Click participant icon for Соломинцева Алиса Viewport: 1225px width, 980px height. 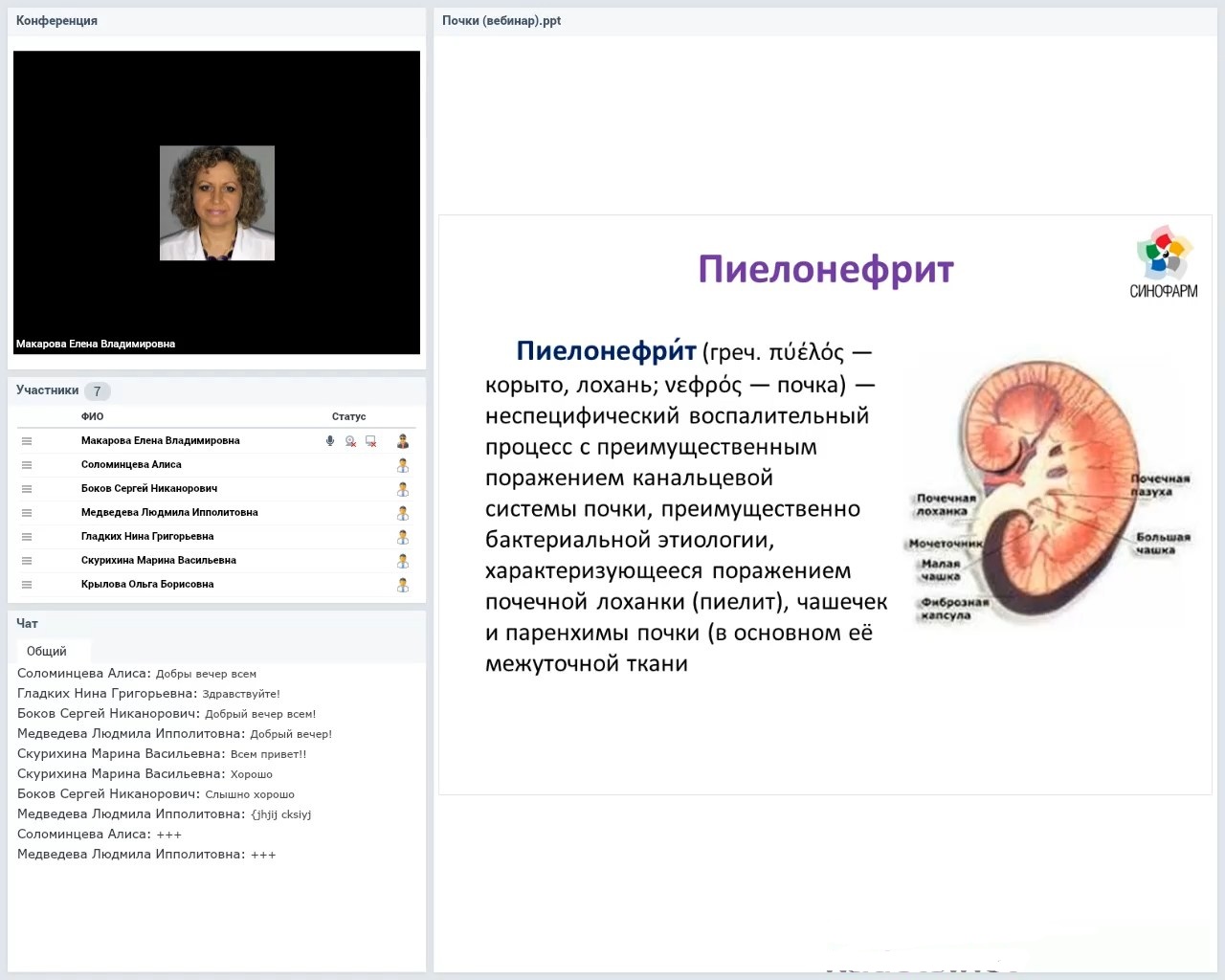403,465
